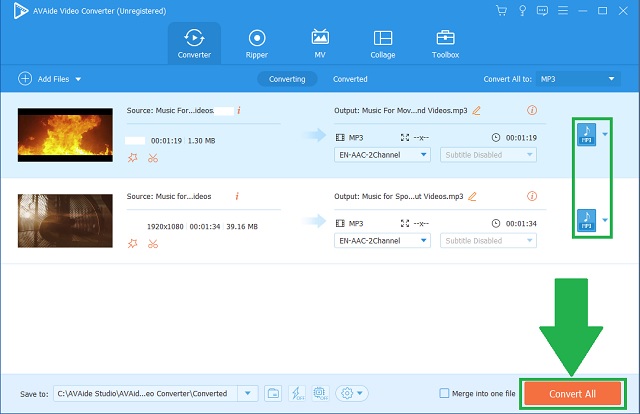Open the hamburger menu icon

(563, 11)
